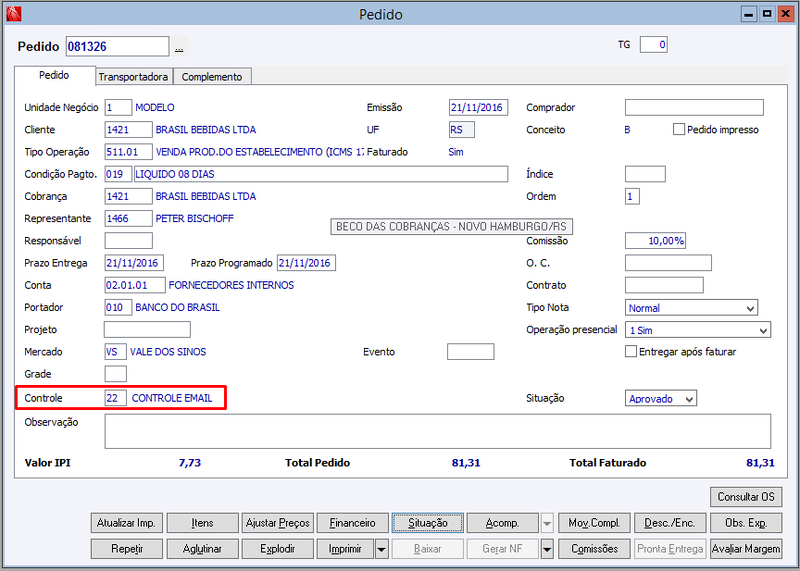Click the Situação button
The width and height of the screenshot is (800, 571).
tap(428, 523)
